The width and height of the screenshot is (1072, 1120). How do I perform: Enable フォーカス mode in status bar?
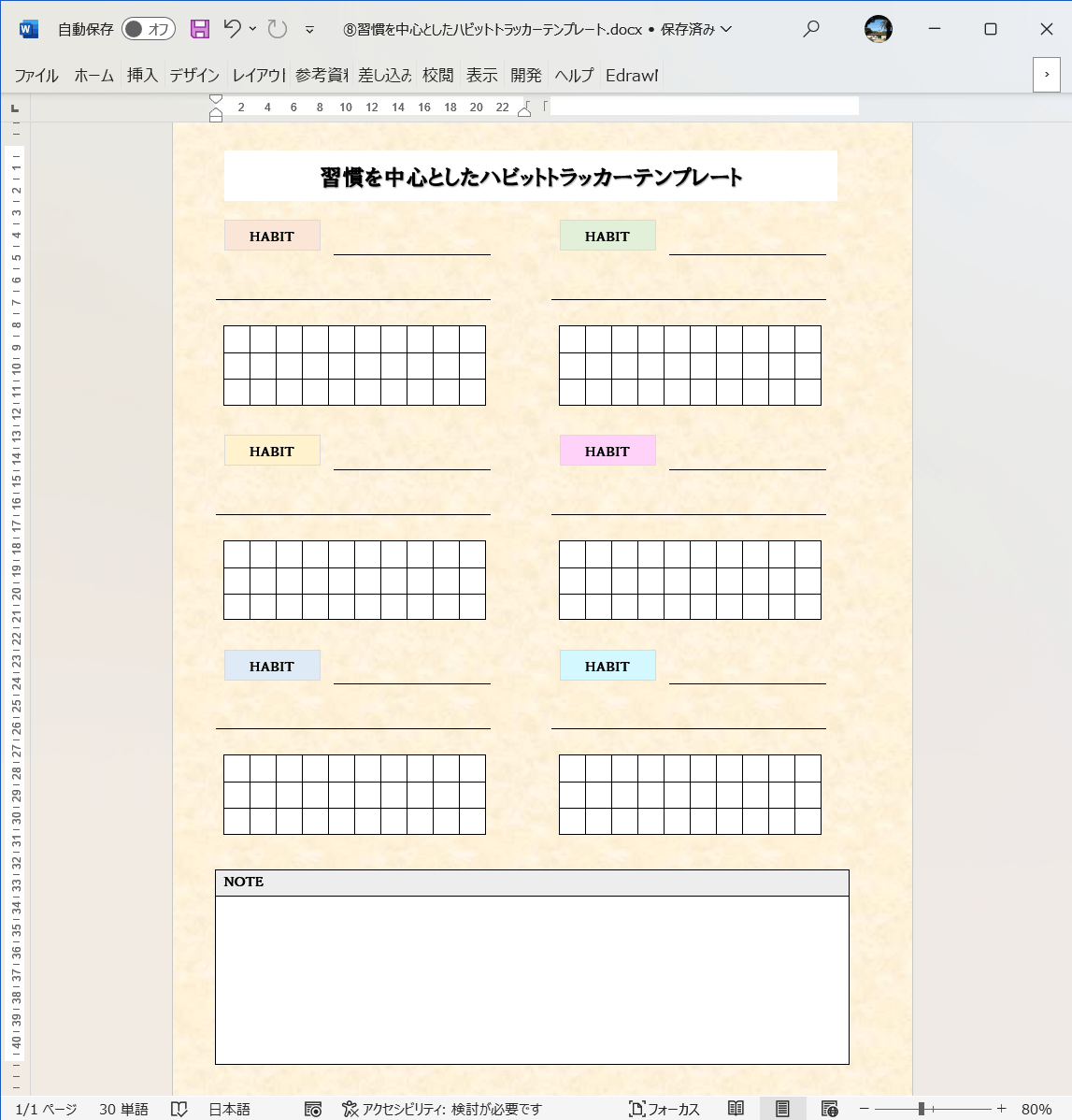click(665, 1109)
